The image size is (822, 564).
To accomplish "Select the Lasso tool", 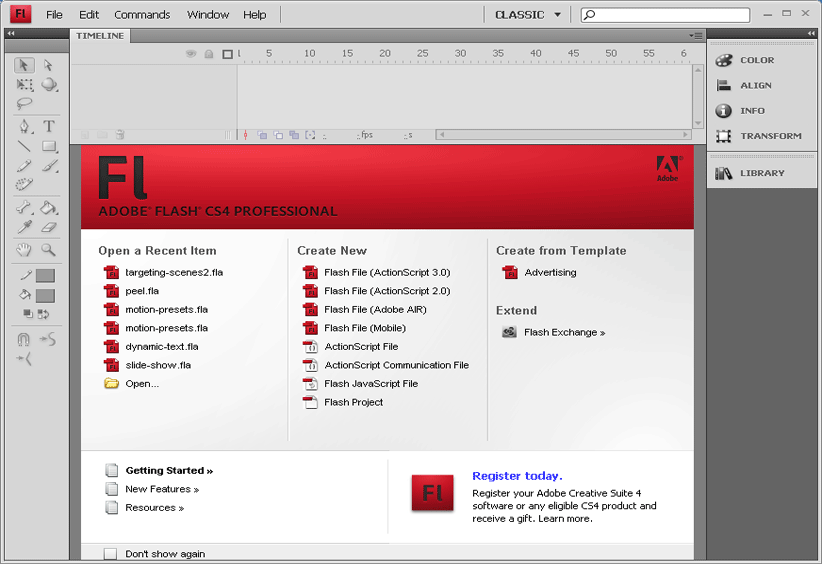I will click(24, 103).
